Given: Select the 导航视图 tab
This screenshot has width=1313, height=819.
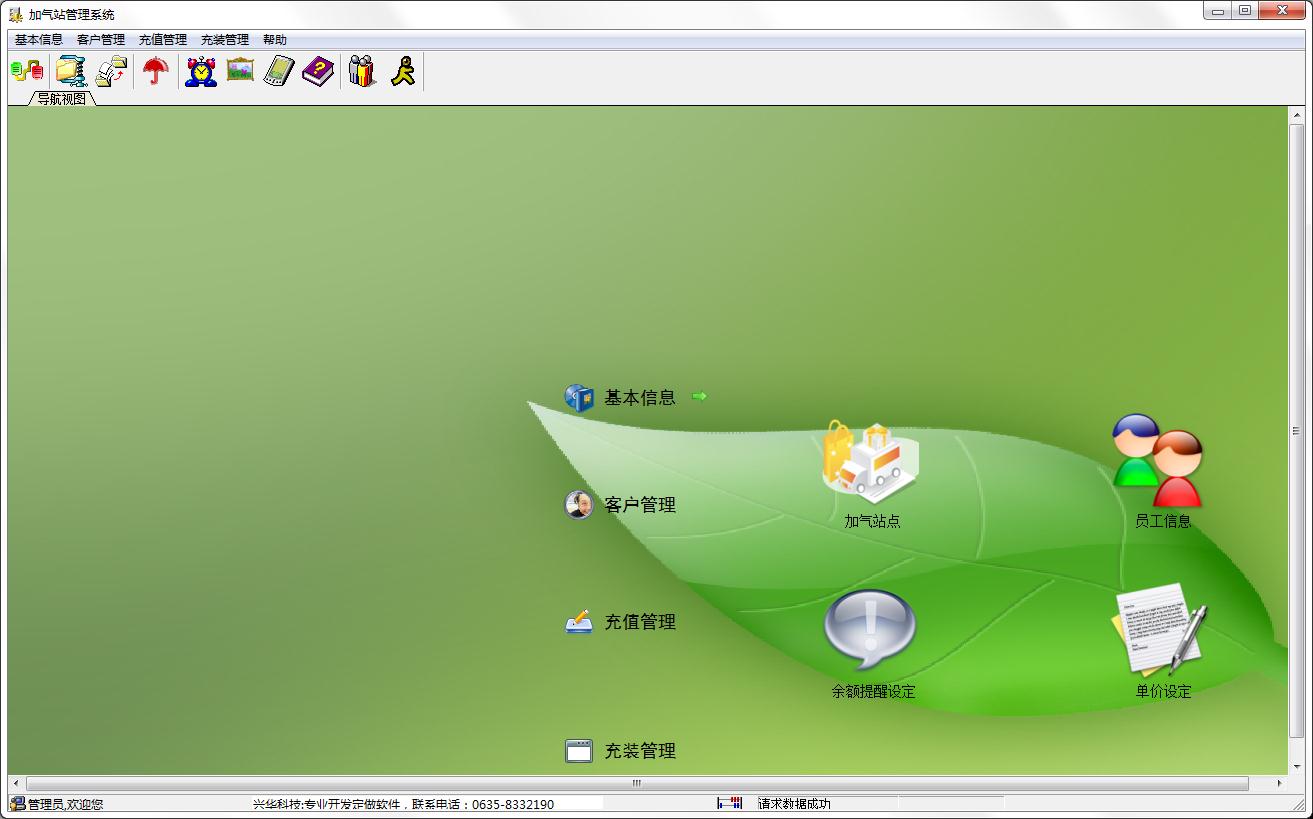Looking at the screenshot, I should (x=62, y=98).
